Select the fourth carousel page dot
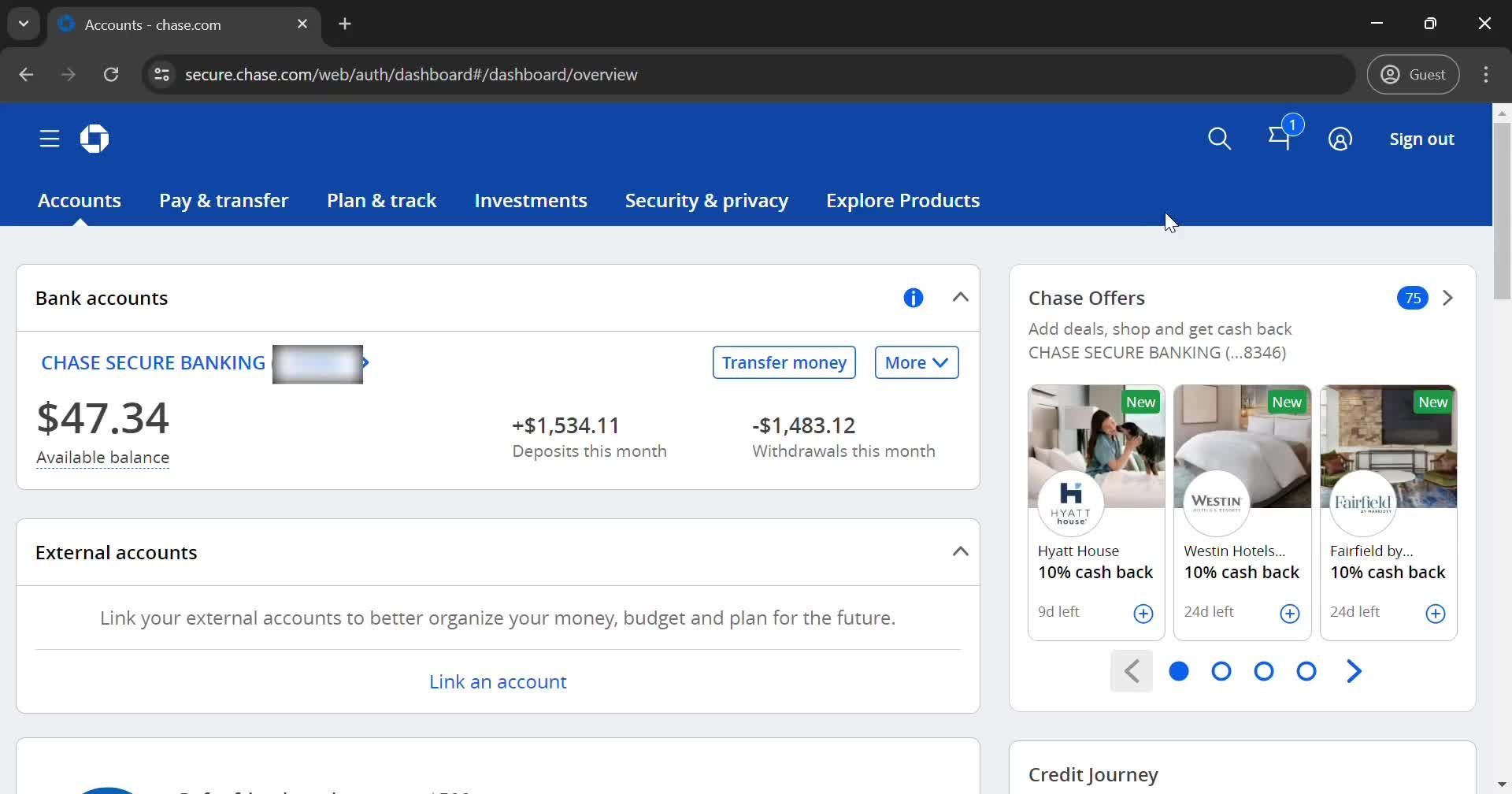 click(1306, 671)
